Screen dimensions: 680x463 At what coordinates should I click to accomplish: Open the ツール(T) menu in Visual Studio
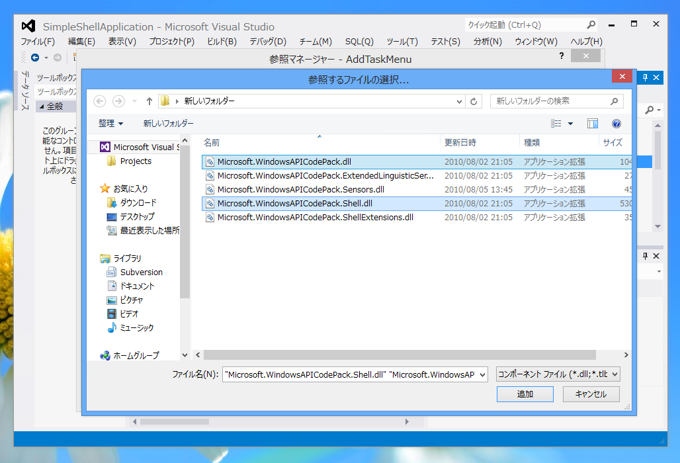[x=402, y=42]
